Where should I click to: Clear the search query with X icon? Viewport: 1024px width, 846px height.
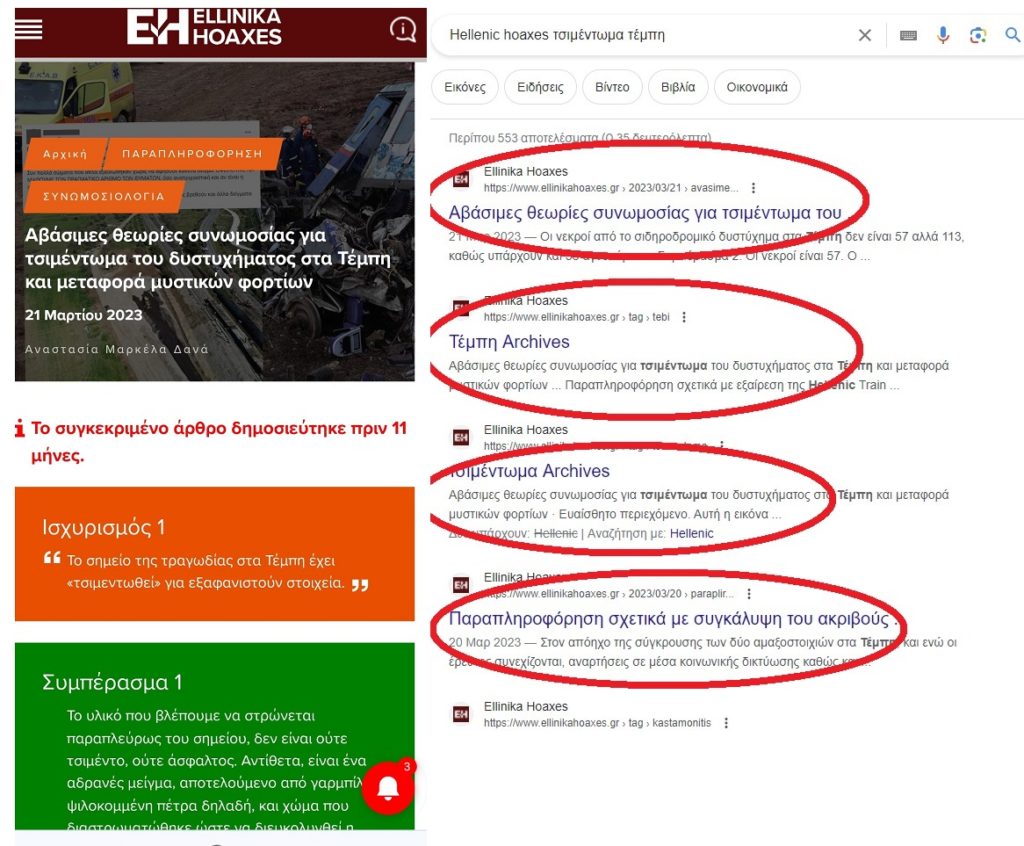coord(865,35)
